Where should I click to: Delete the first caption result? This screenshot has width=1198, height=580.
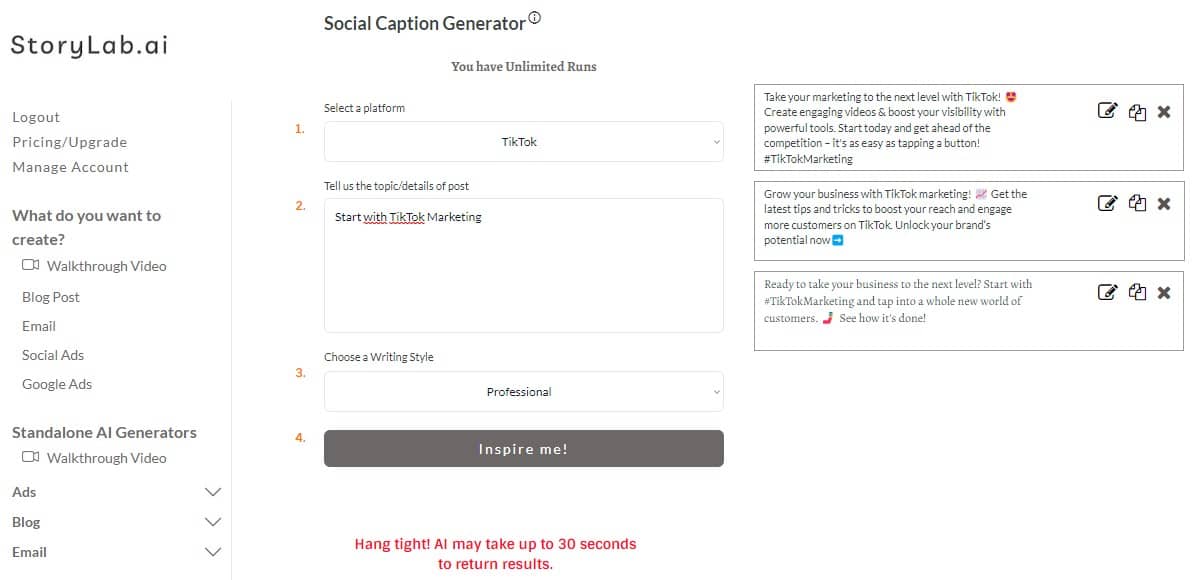click(1164, 112)
